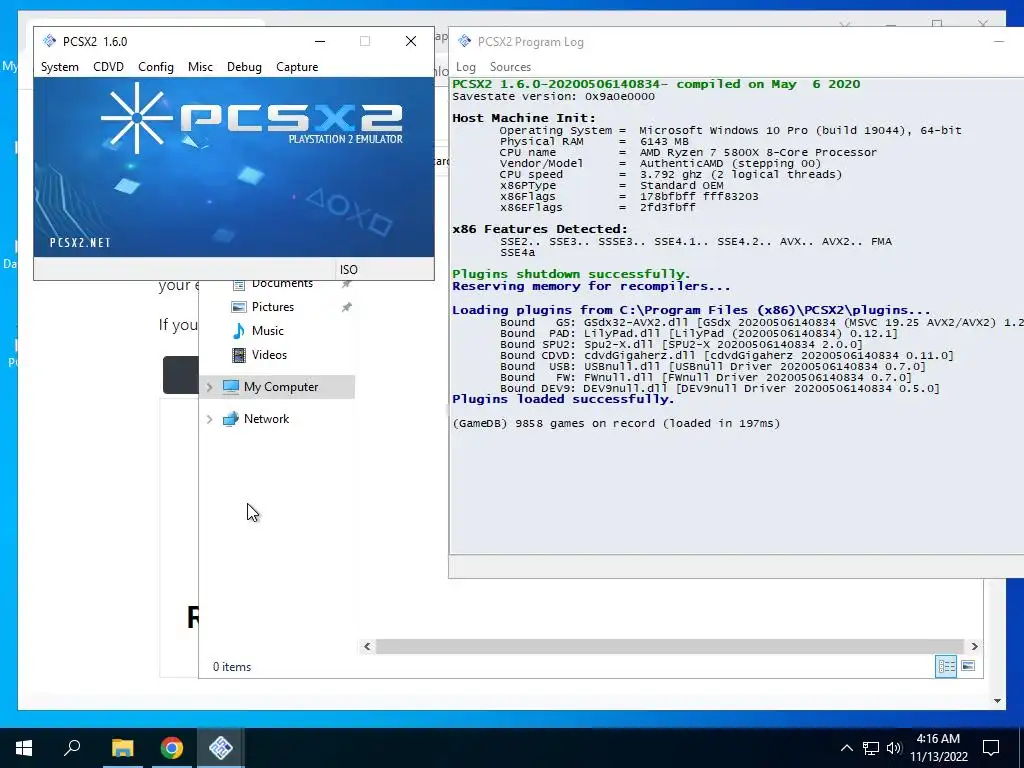
Task: Open the Debug menu
Action: tap(244, 67)
